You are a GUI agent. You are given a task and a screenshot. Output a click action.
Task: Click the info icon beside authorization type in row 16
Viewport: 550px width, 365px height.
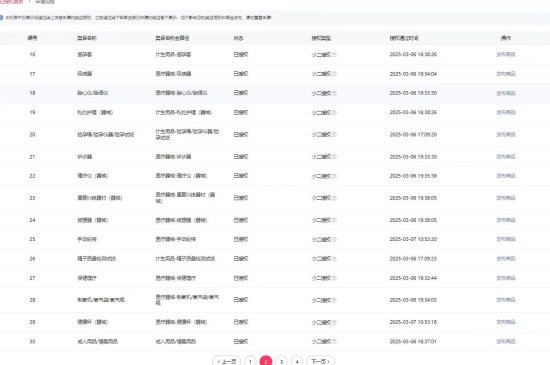point(334,55)
